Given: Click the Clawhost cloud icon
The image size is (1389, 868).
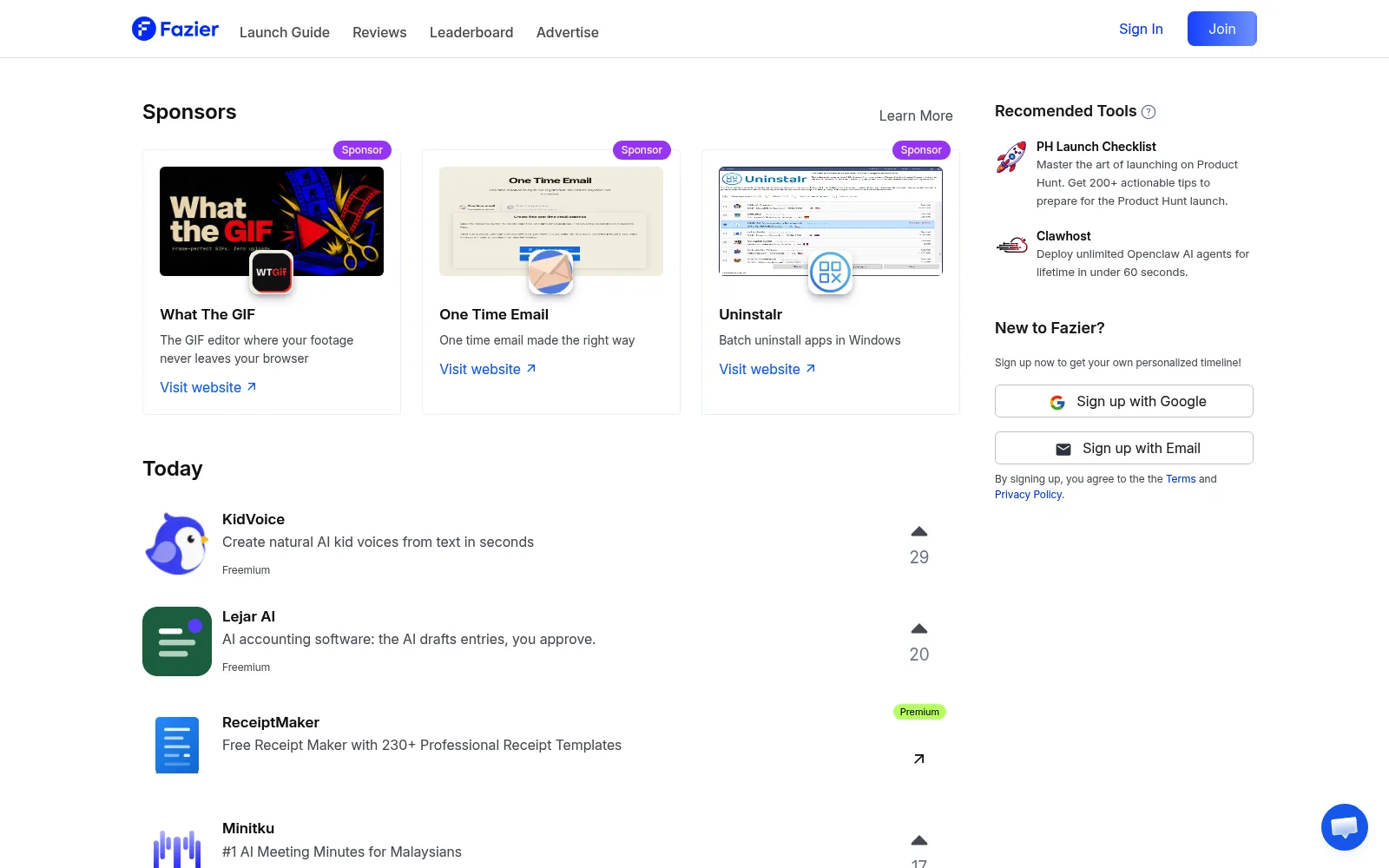Looking at the screenshot, I should 1011,247.
